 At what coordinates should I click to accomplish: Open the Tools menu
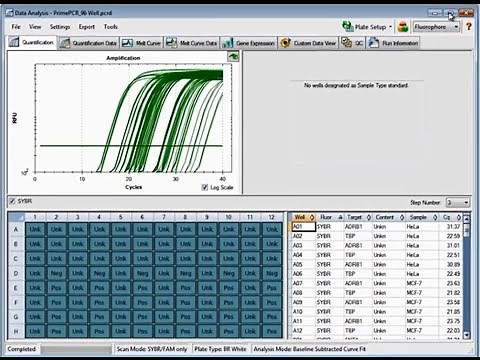111,27
